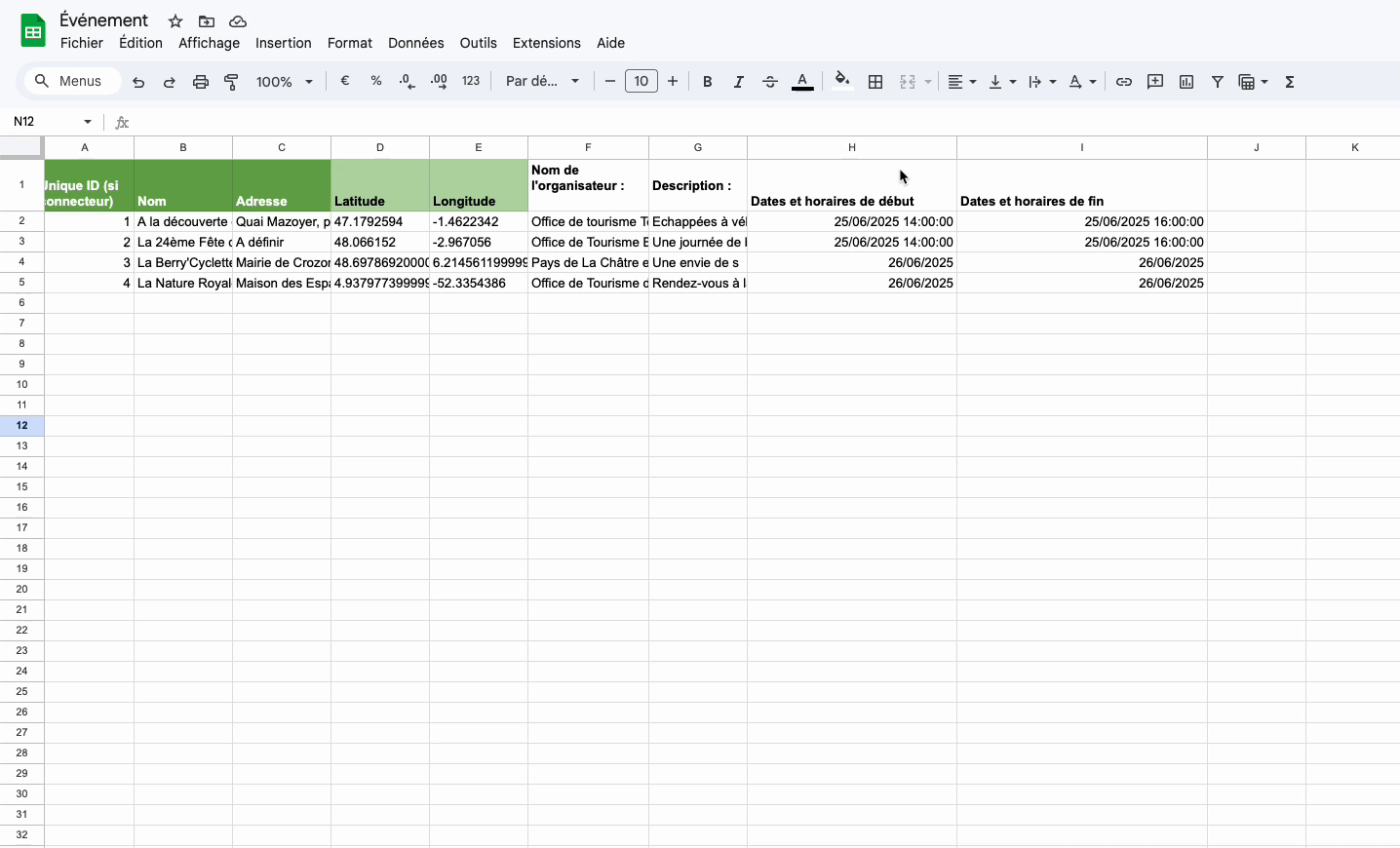Insert a comment

1155,82
